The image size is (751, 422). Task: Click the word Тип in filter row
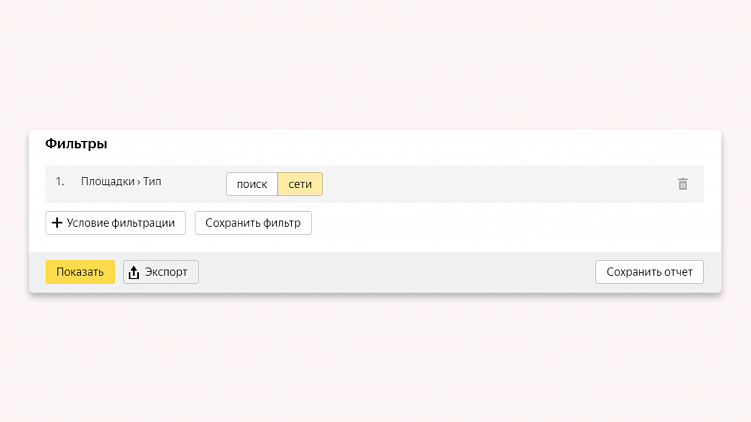tap(152, 182)
